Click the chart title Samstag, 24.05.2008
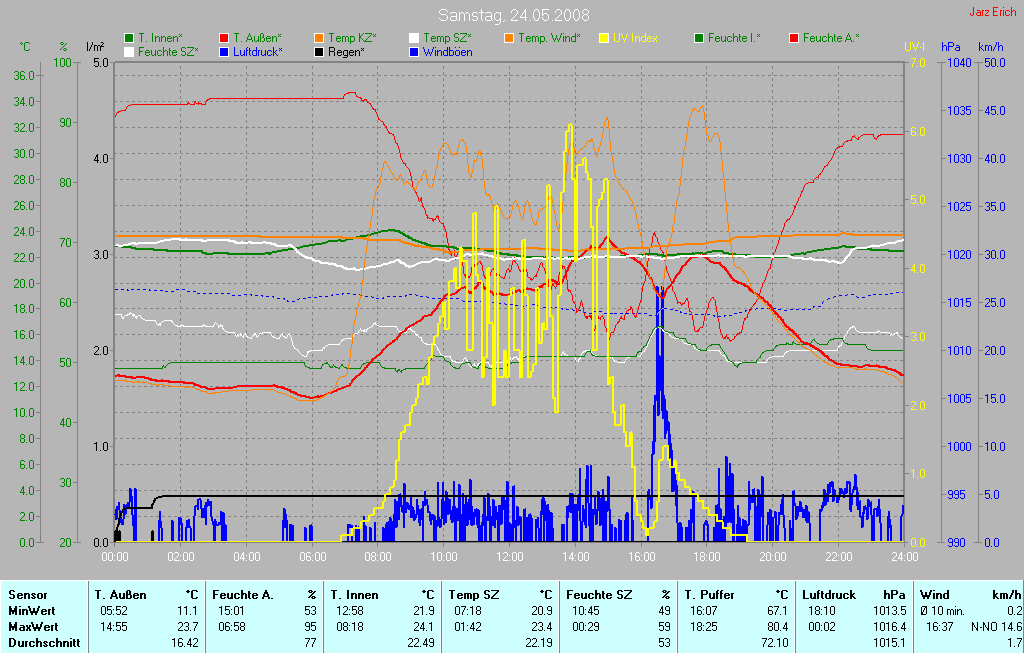The image size is (1024, 653). pos(514,14)
